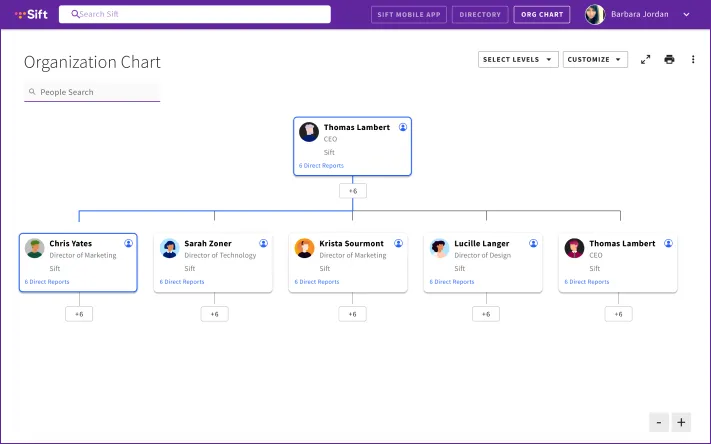This screenshot has height=444, width=711.
Task: Expand +6 under bottom-row Thomas Lambert
Action: pos(618,314)
